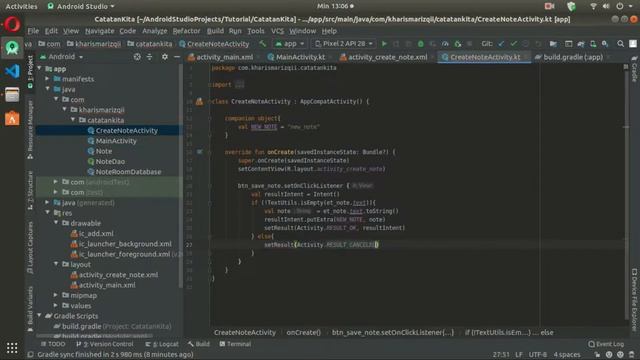Open the File menu
Screen dimensions: 640x360
coord(33,31)
